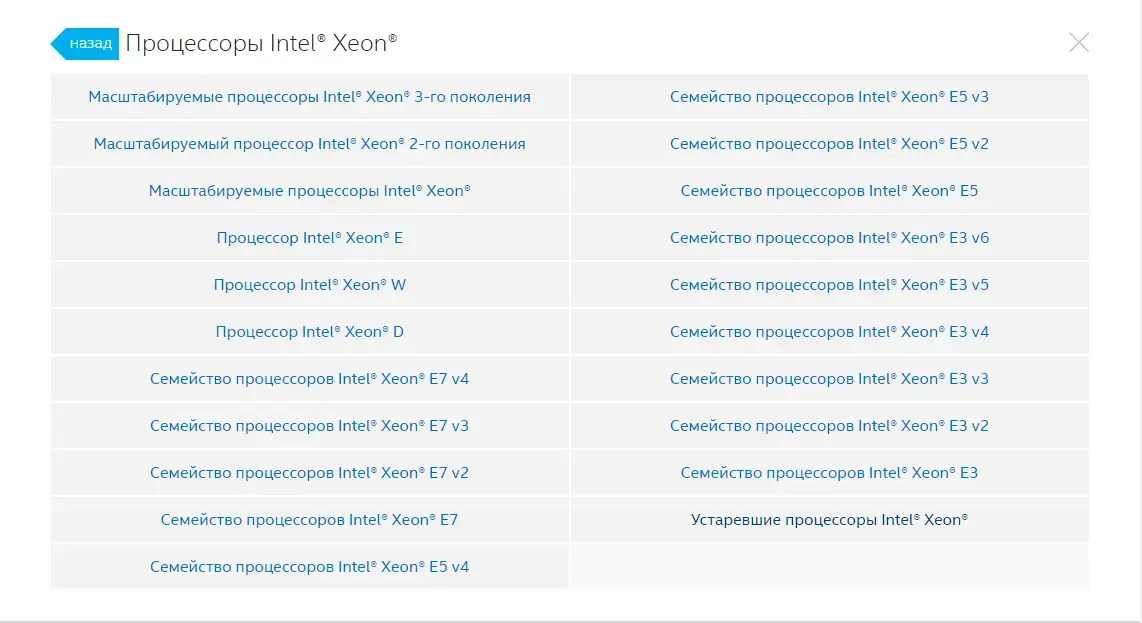Open Семейство процессоров Intel Xeon E3 v3
Screen dimensions: 1142x623
point(830,379)
